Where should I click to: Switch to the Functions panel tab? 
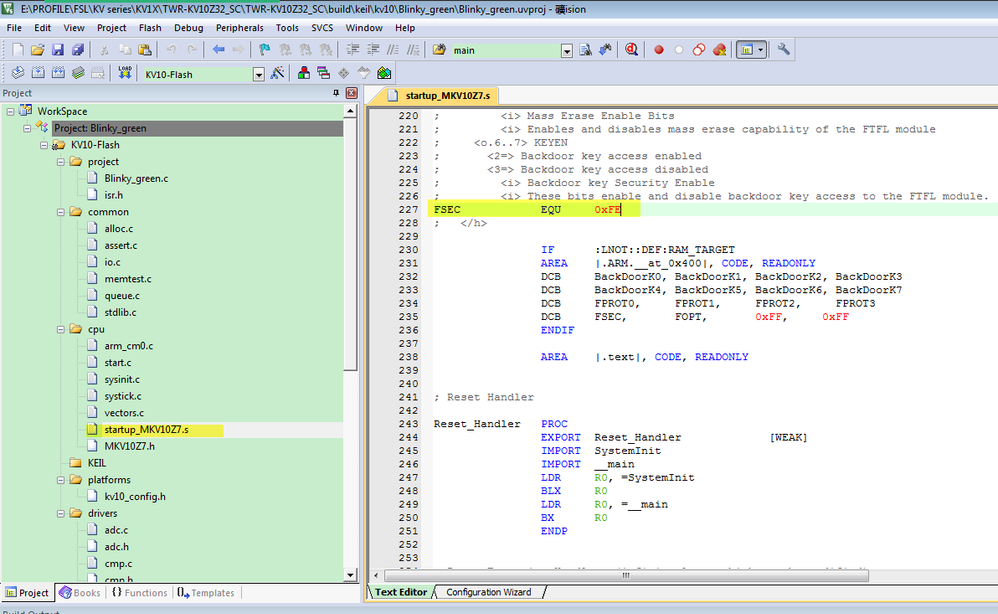(x=139, y=593)
